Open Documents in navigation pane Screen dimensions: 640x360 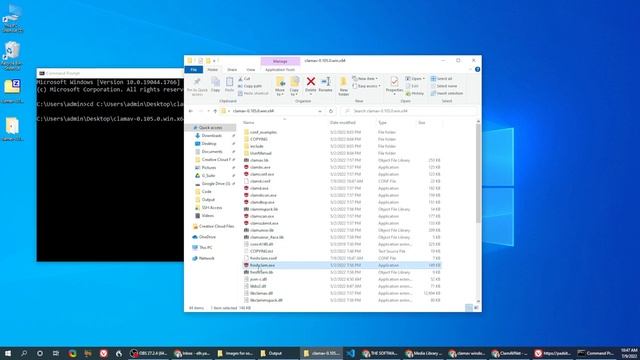point(212,151)
